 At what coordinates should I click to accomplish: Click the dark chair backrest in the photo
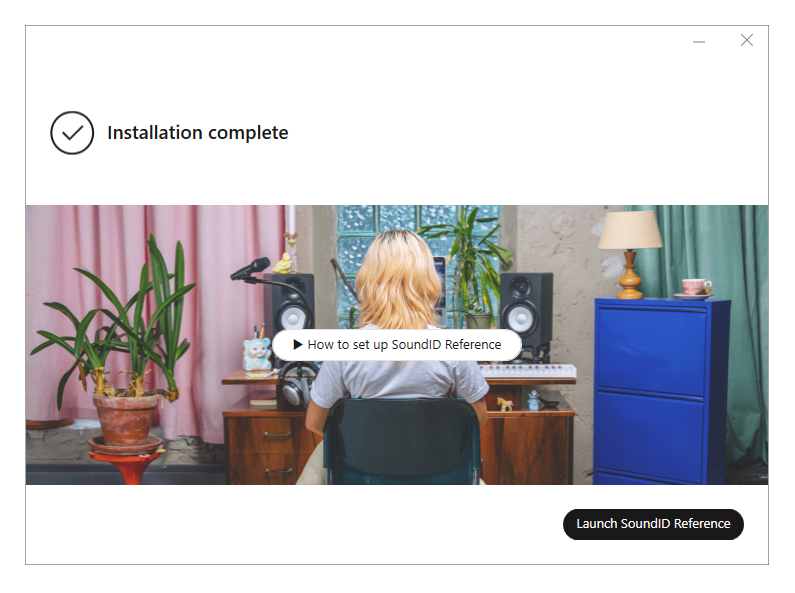pos(401,436)
